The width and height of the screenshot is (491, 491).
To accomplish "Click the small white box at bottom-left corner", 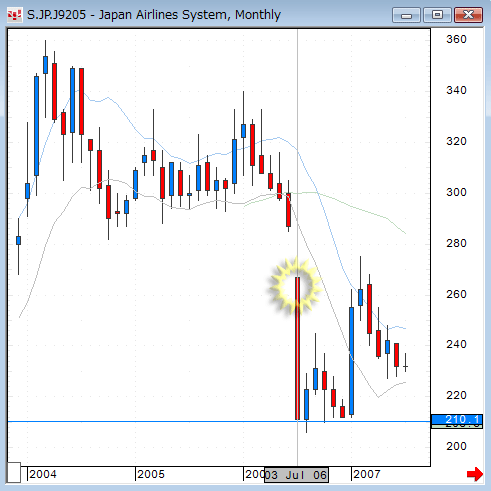I will [14, 472].
